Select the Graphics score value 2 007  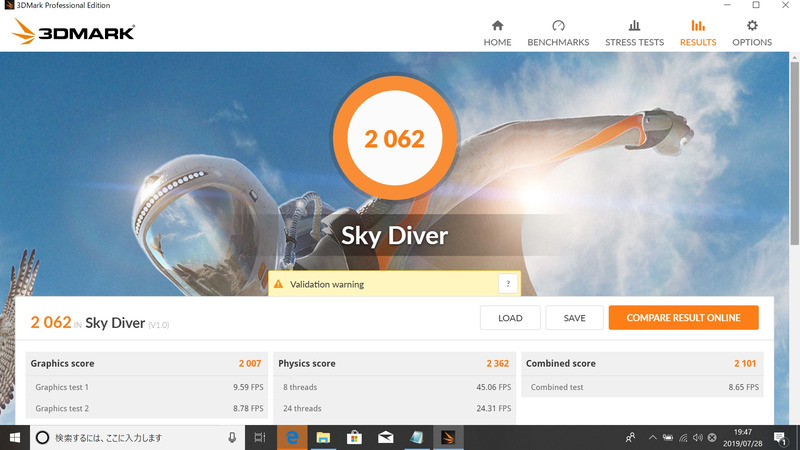click(249, 363)
